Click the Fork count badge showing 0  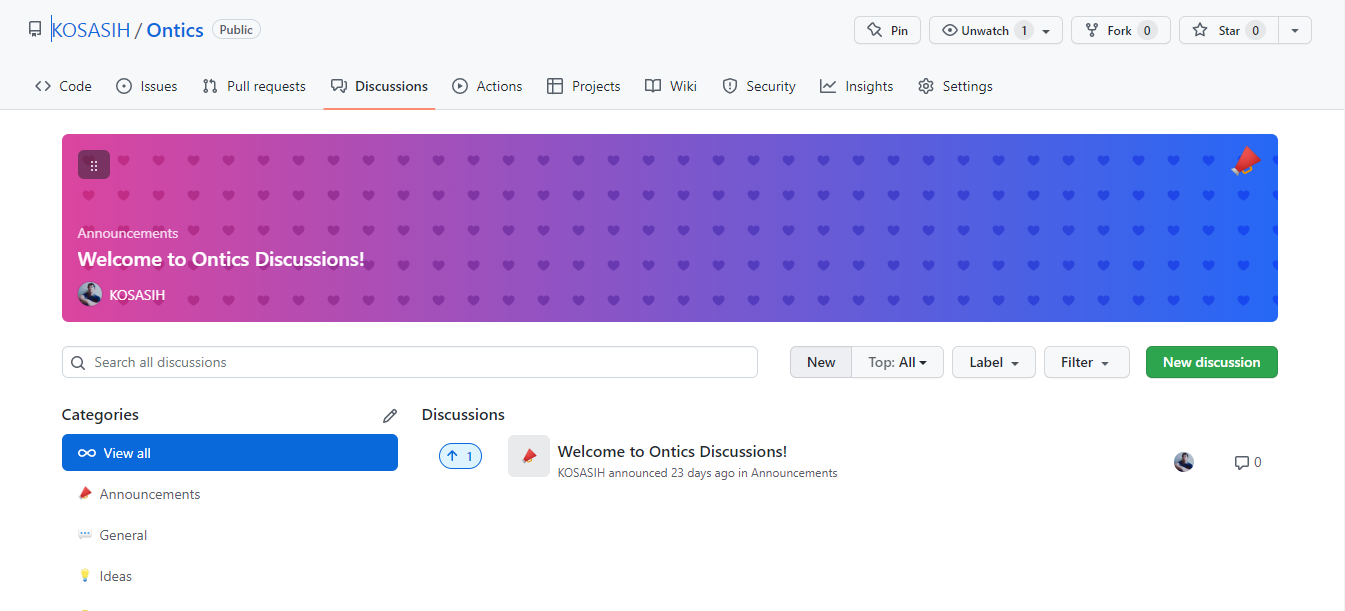pyautogui.click(x=1147, y=30)
